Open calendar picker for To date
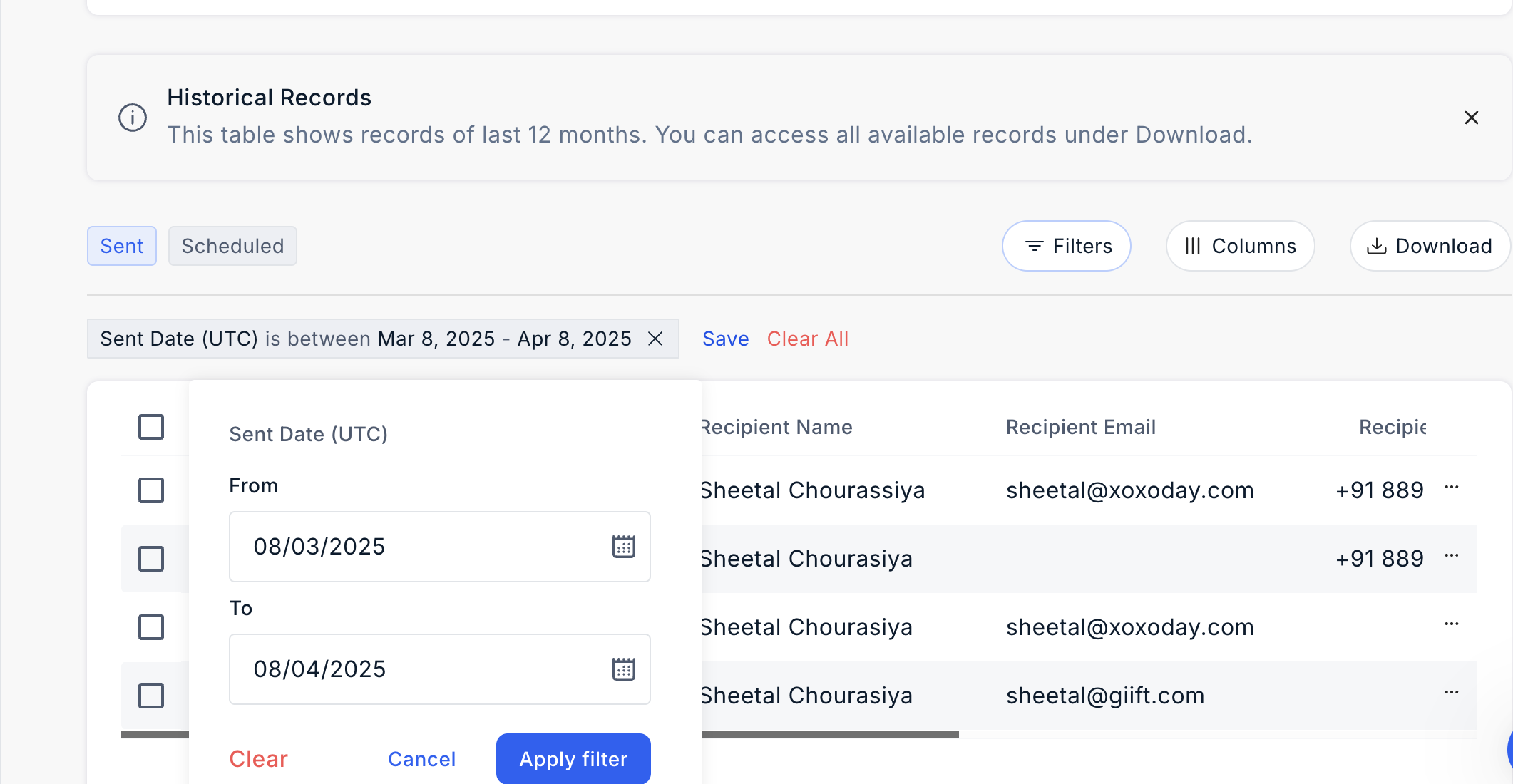The height and width of the screenshot is (784, 1513). pyautogui.click(x=623, y=669)
